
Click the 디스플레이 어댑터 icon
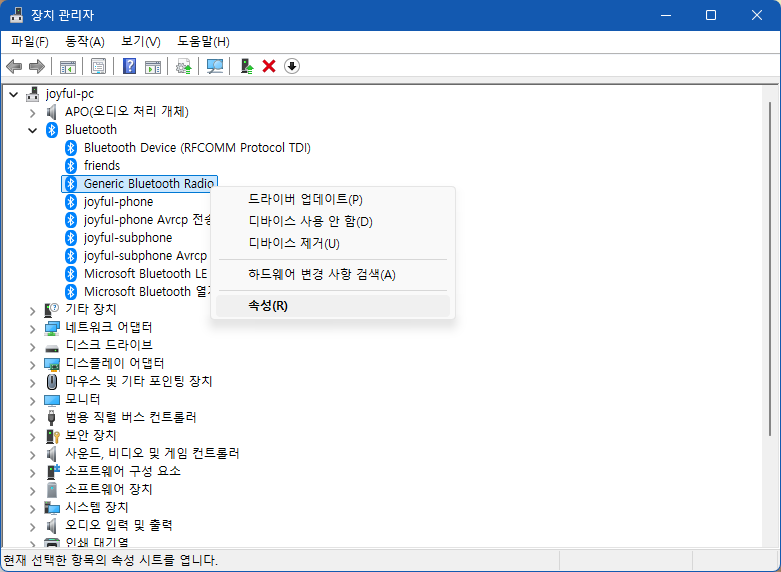tap(52, 364)
